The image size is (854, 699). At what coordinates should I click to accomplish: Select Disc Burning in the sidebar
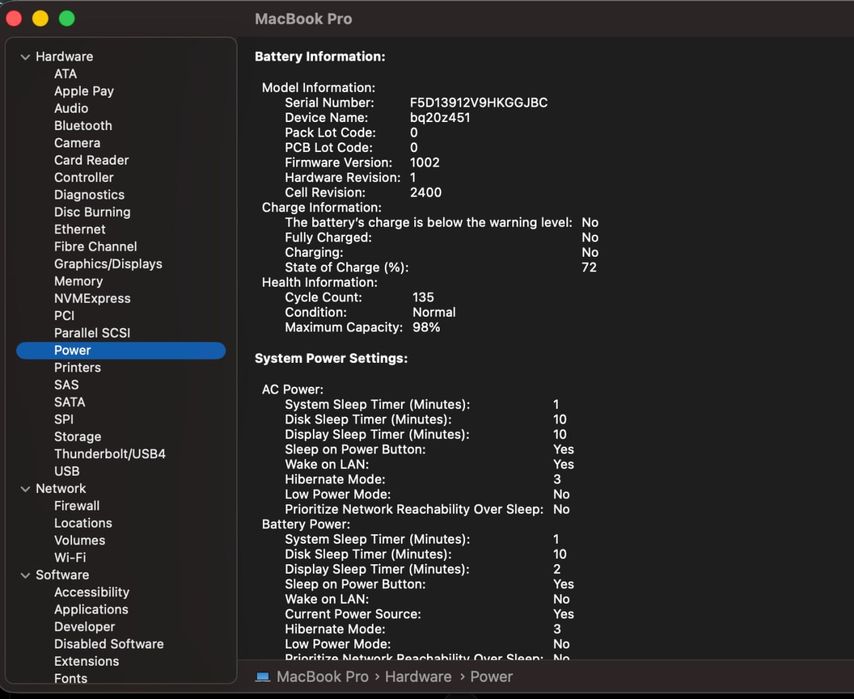[x=92, y=212]
